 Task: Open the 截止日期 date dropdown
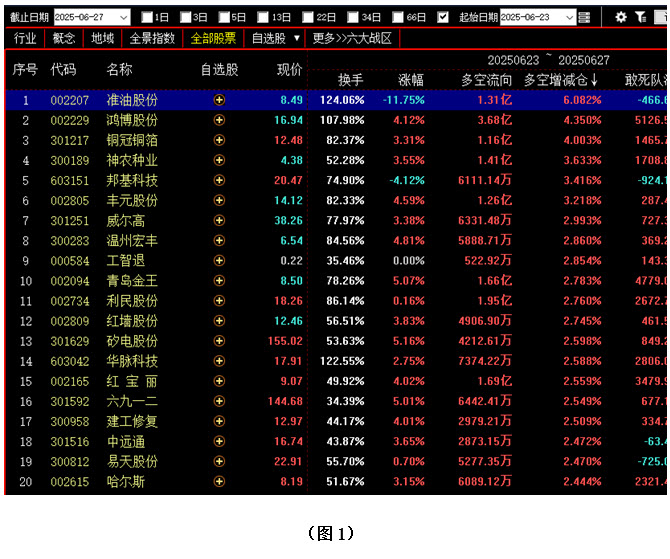click(124, 18)
